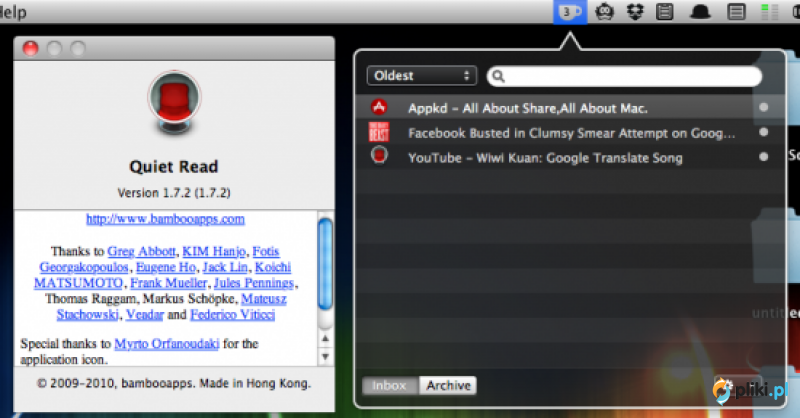Click the blue scrollbar thumb in credits
Viewport: 800px width, 418px height.
325,264
